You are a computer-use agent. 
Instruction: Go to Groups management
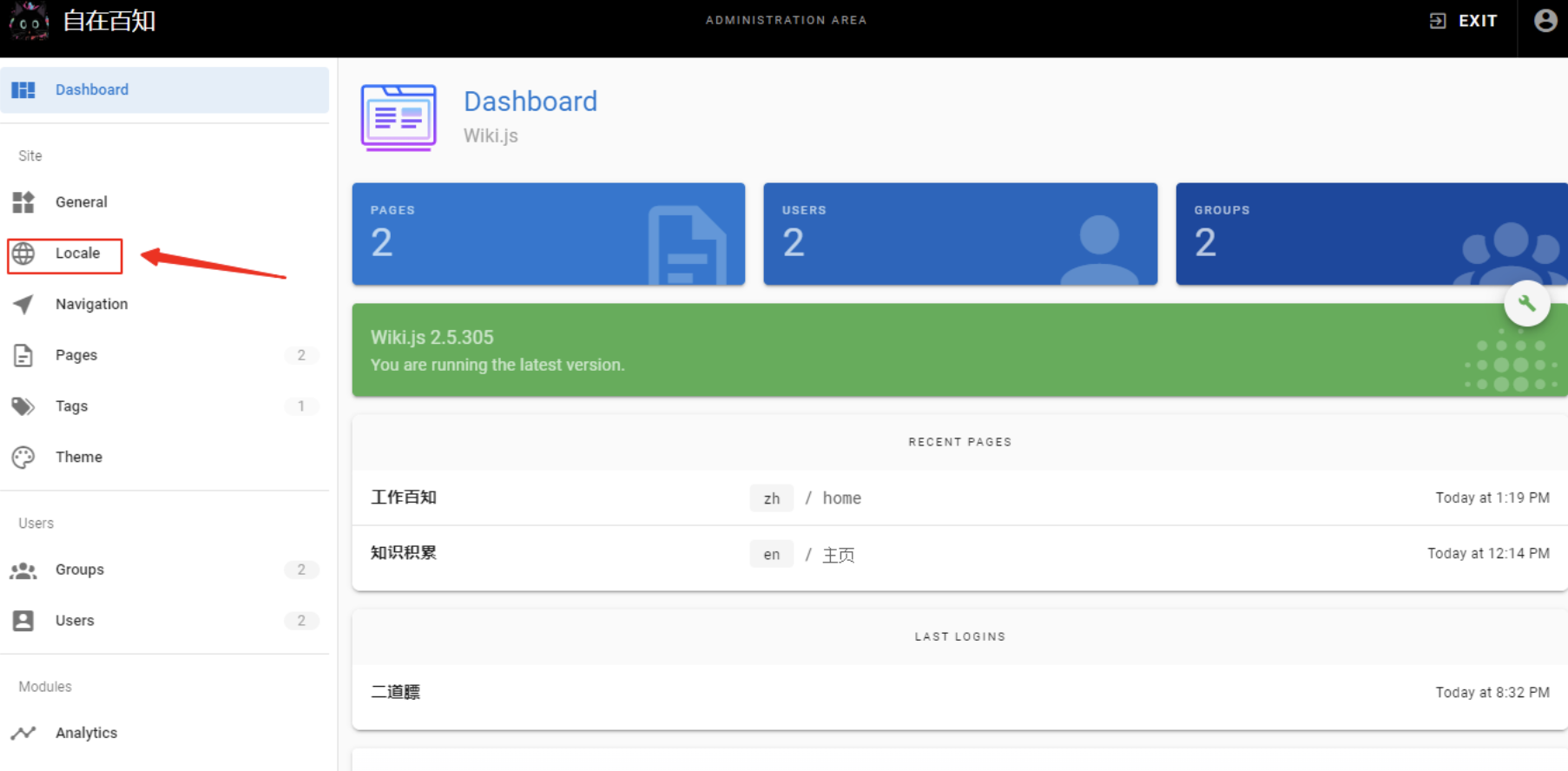tap(80, 570)
